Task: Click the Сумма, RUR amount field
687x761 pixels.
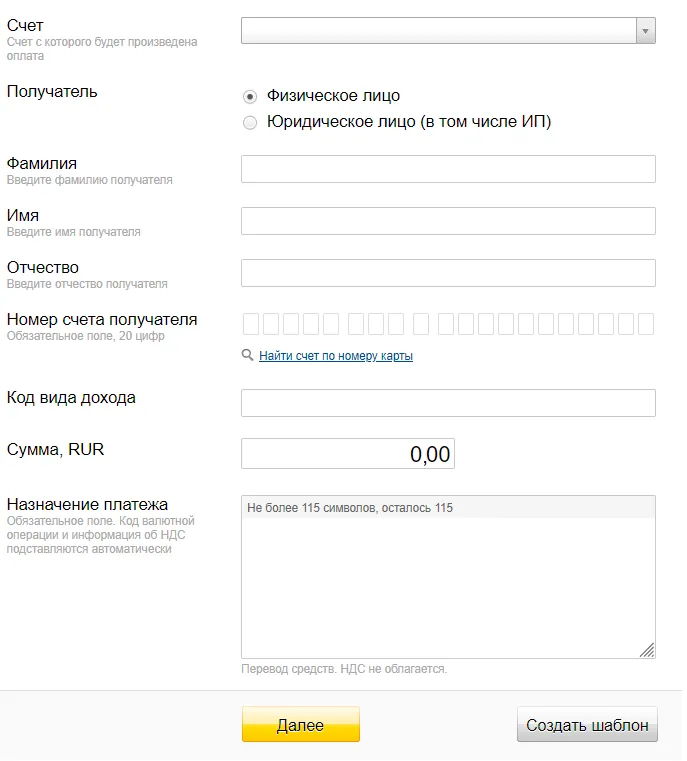Action: pos(348,454)
